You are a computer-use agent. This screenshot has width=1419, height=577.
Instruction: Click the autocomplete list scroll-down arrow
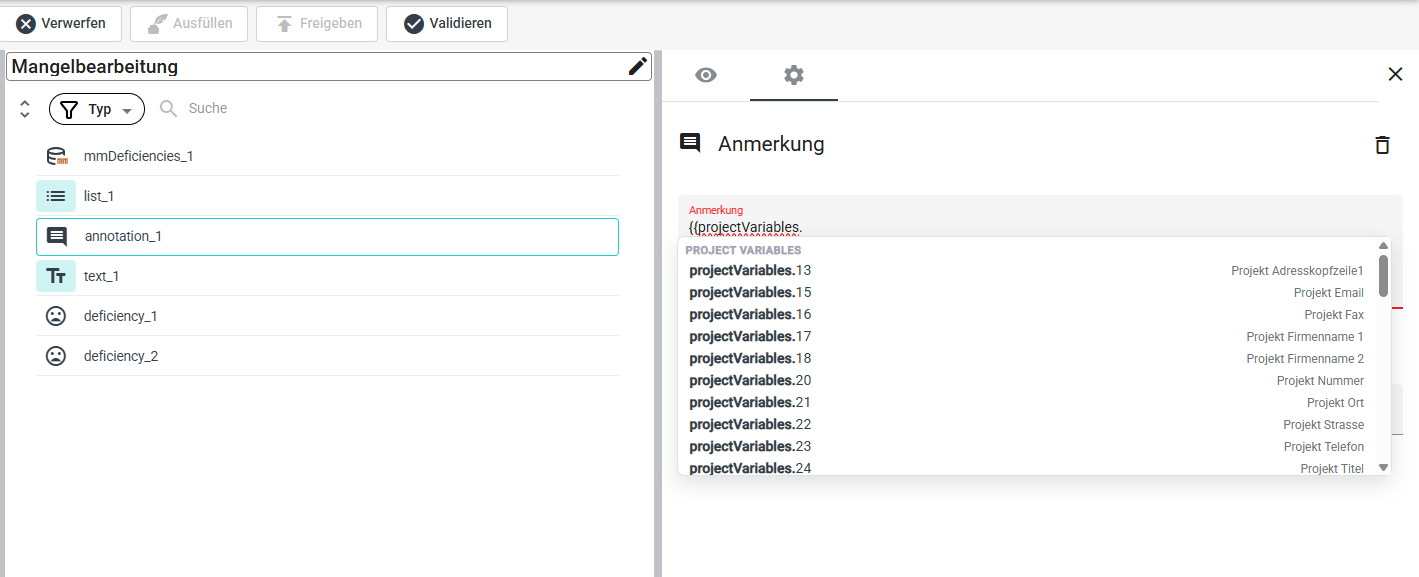(x=1383, y=467)
